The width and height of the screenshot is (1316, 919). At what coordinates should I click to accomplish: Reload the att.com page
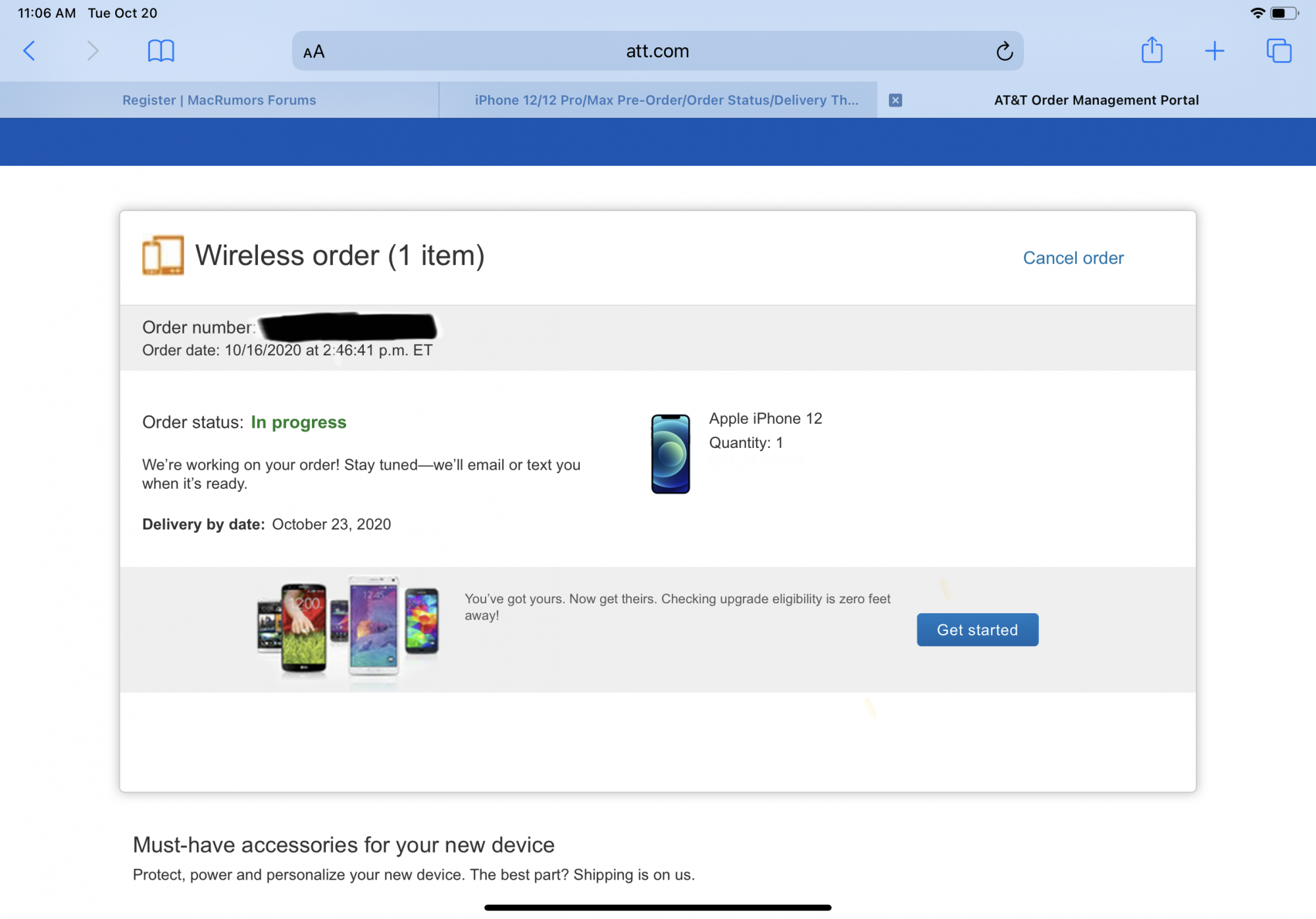click(1004, 51)
